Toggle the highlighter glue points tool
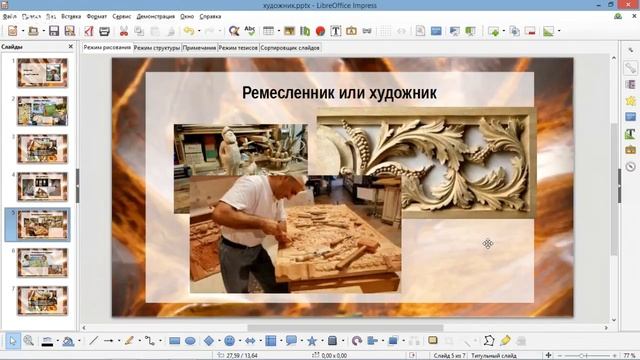 (505, 340)
